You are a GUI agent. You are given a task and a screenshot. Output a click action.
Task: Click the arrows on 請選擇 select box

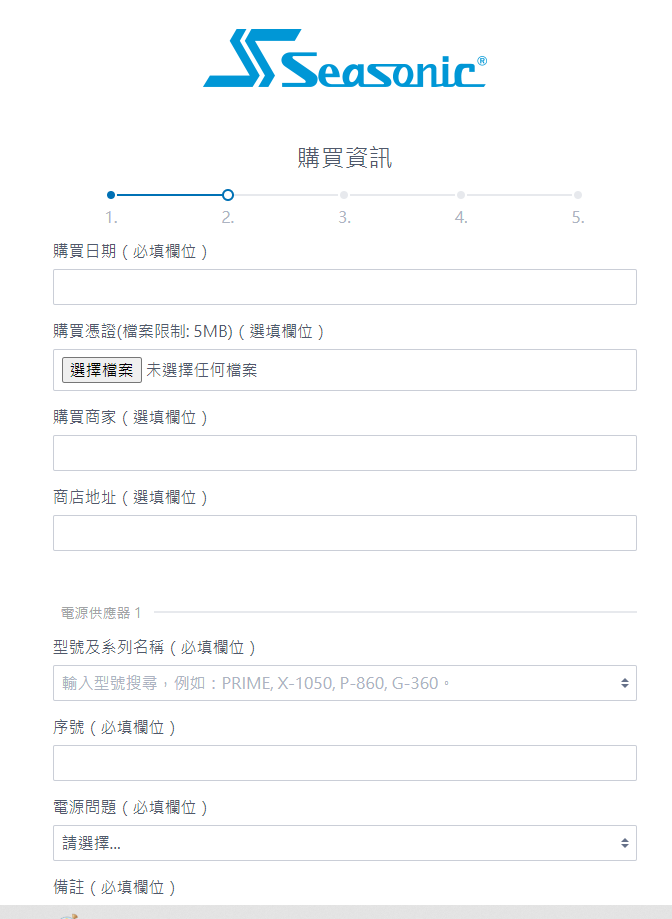tap(625, 843)
